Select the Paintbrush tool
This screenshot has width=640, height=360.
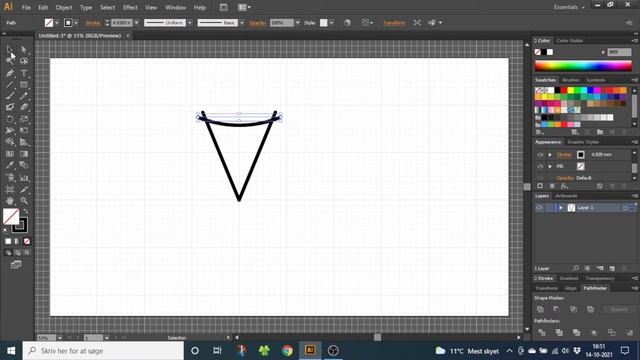pos(10,96)
